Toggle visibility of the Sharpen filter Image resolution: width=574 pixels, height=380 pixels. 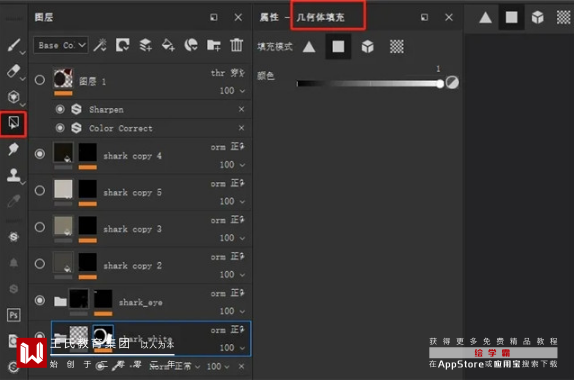[x=60, y=109]
